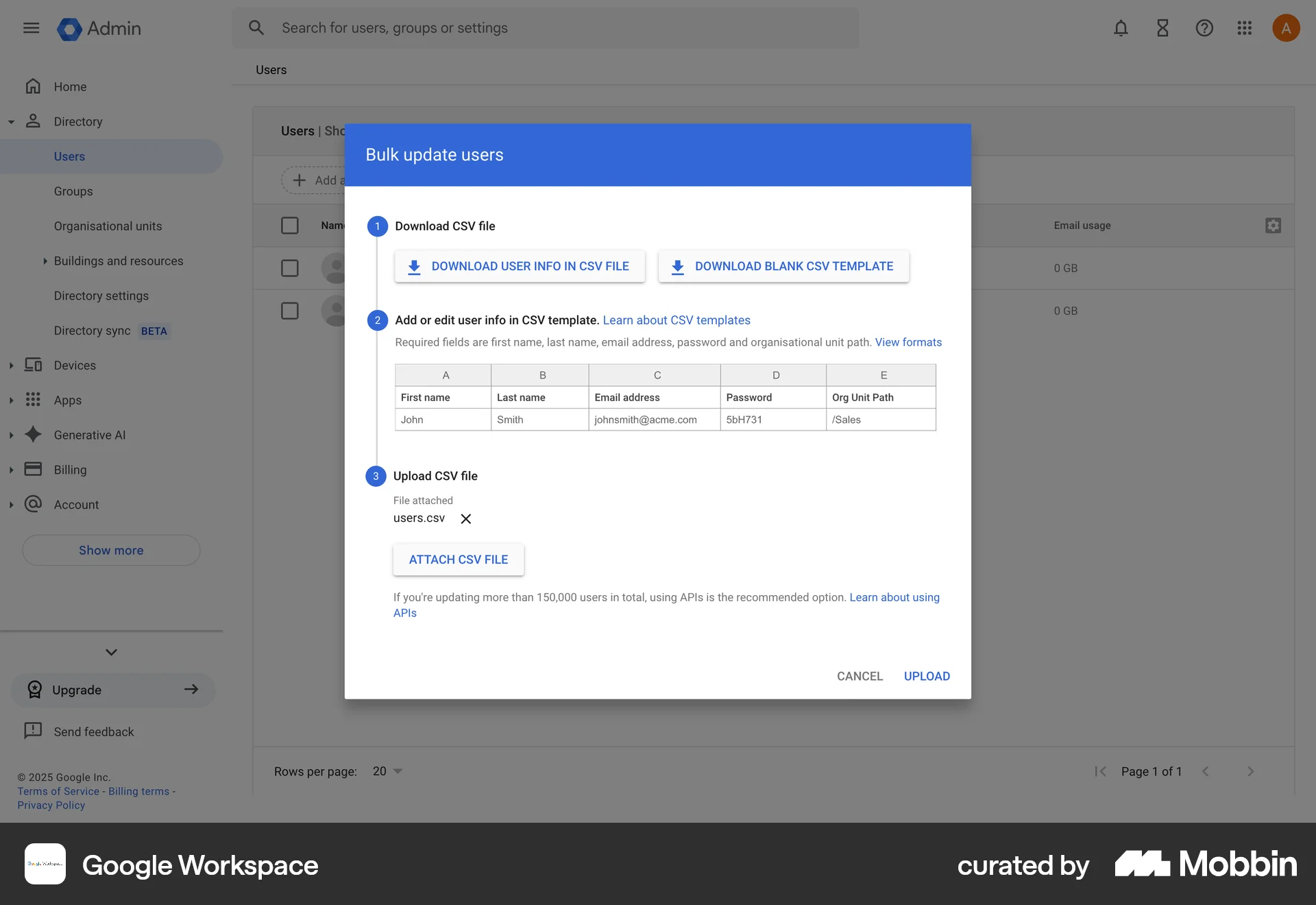Image resolution: width=1316 pixels, height=905 pixels.
Task: Collapse the Directory section in the sidebar
Action: tap(11, 121)
